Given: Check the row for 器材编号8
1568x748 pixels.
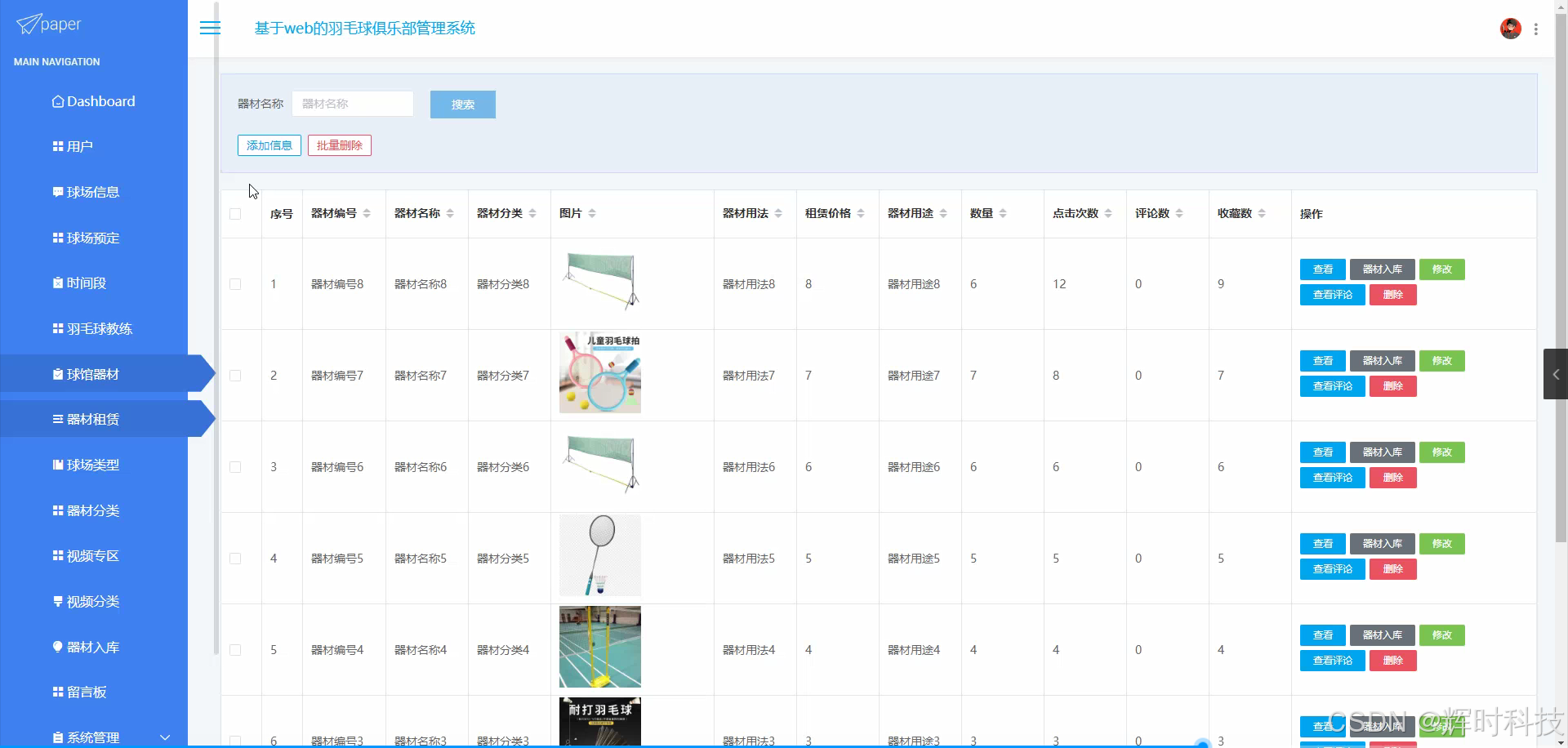Looking at the screenshot, I should tap(235, 284).
